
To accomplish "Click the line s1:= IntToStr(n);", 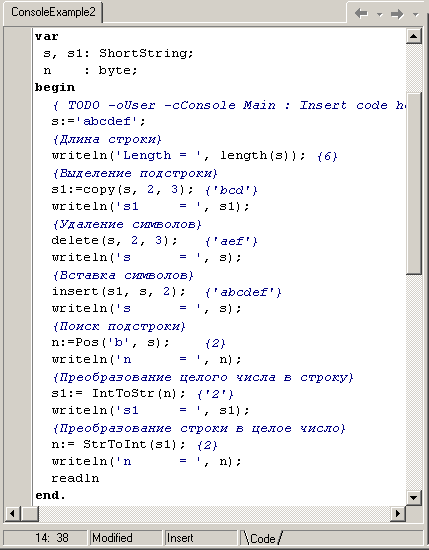I will [x=119, y=394].
